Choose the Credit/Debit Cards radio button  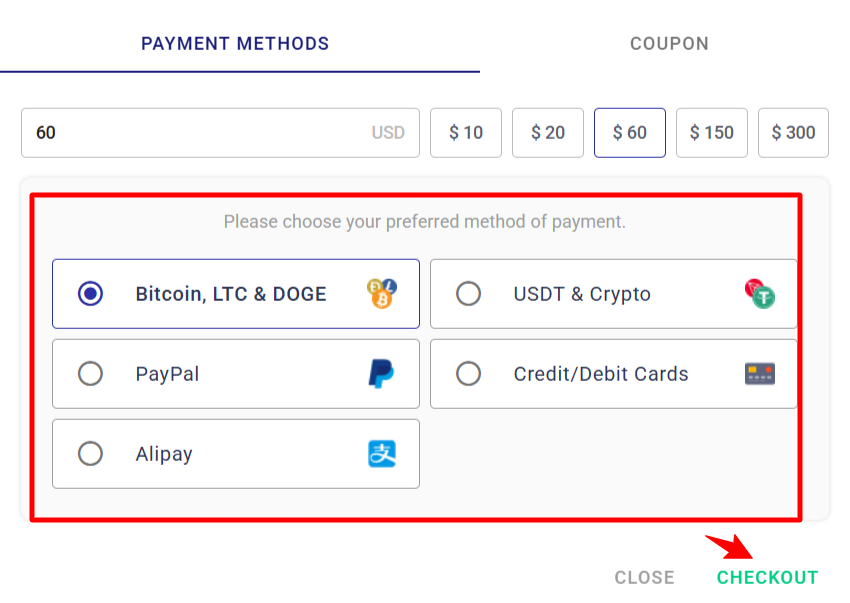[x=468, y=374]
